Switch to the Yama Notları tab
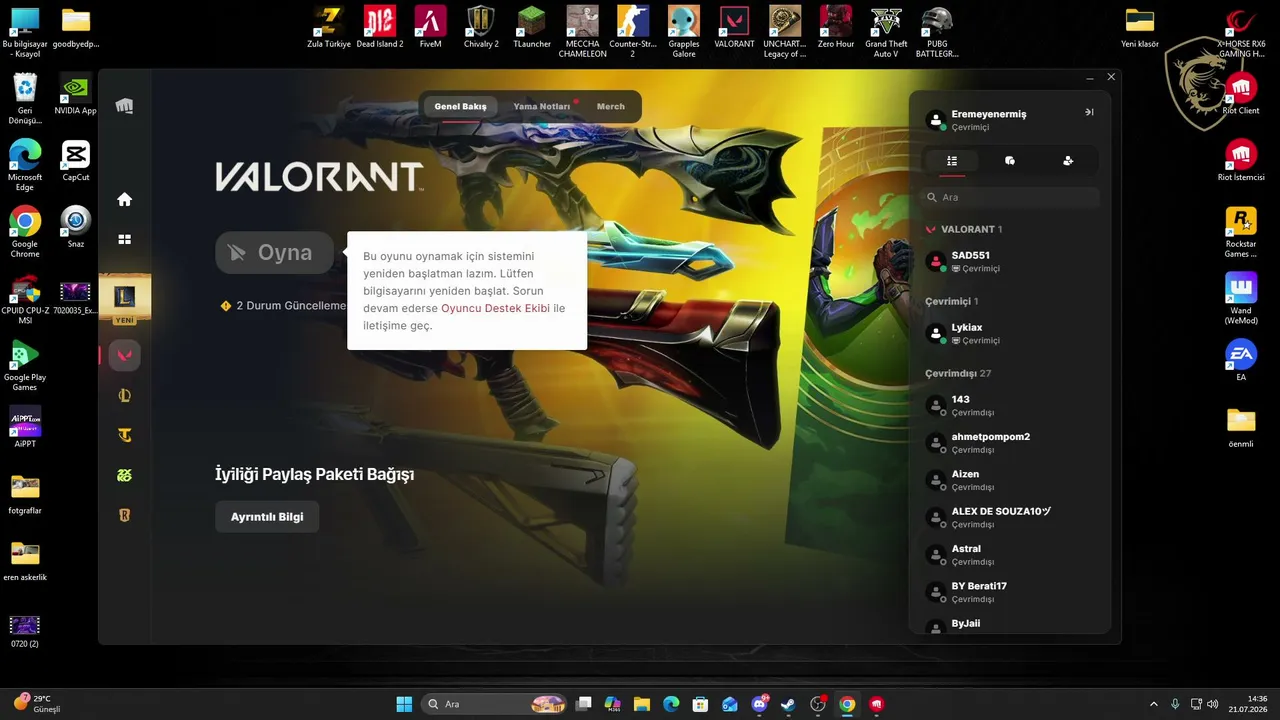This screenshot has height=720, width=1280. point(541,106)
